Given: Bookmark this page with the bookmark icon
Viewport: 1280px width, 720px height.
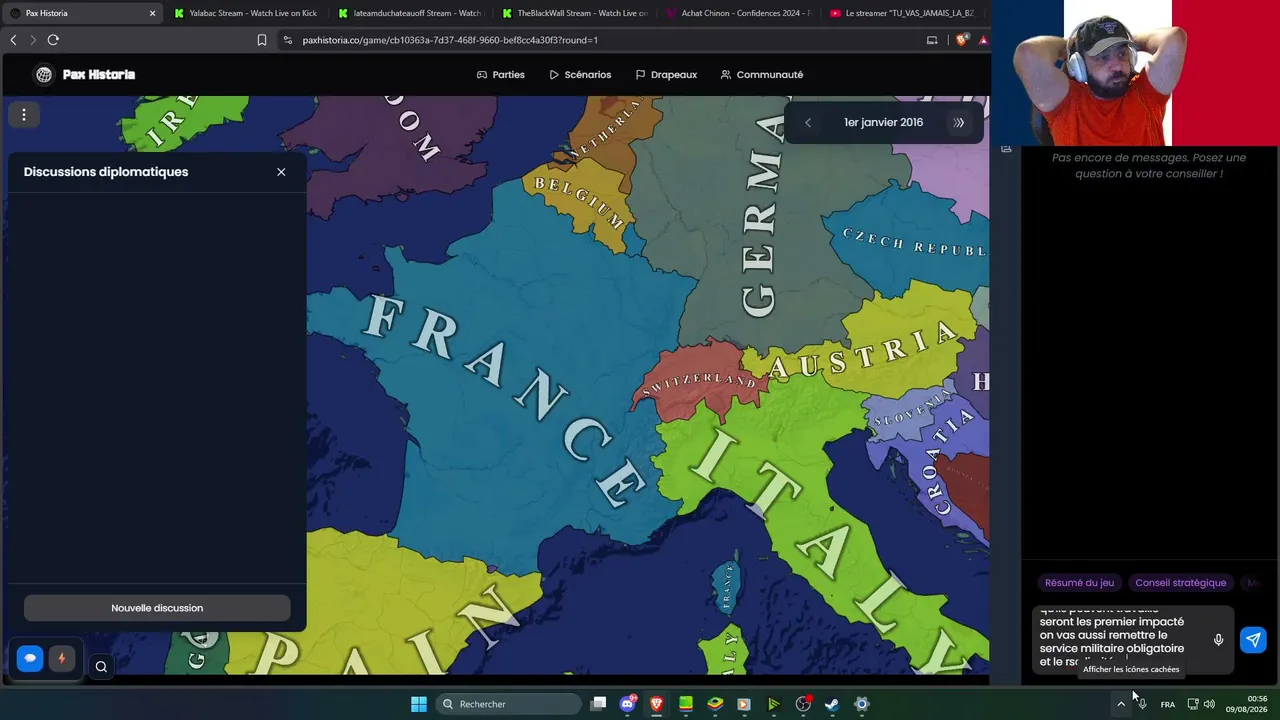Looking at the screenshot, I should (x=262, y=40).
